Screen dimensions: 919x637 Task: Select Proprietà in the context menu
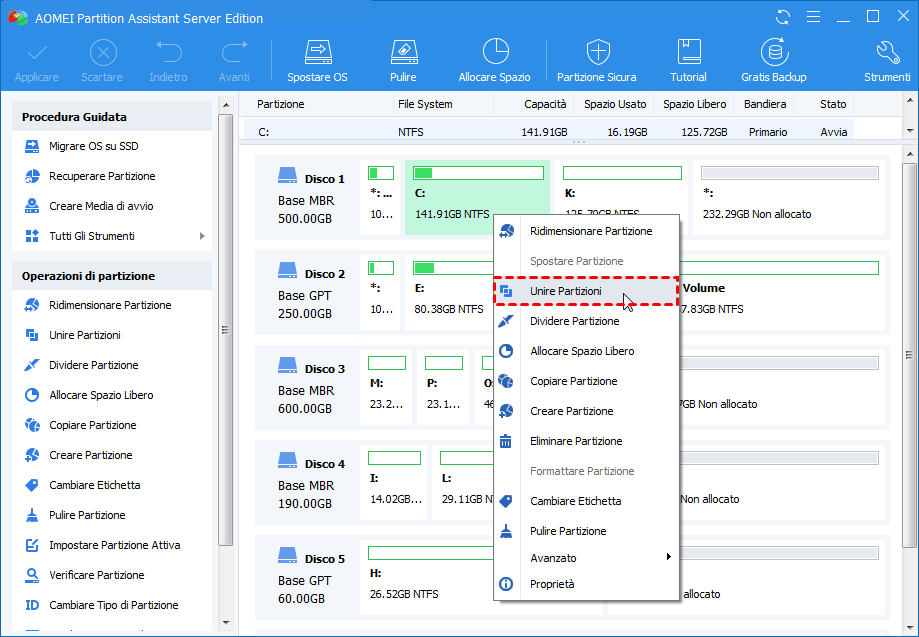552,584
